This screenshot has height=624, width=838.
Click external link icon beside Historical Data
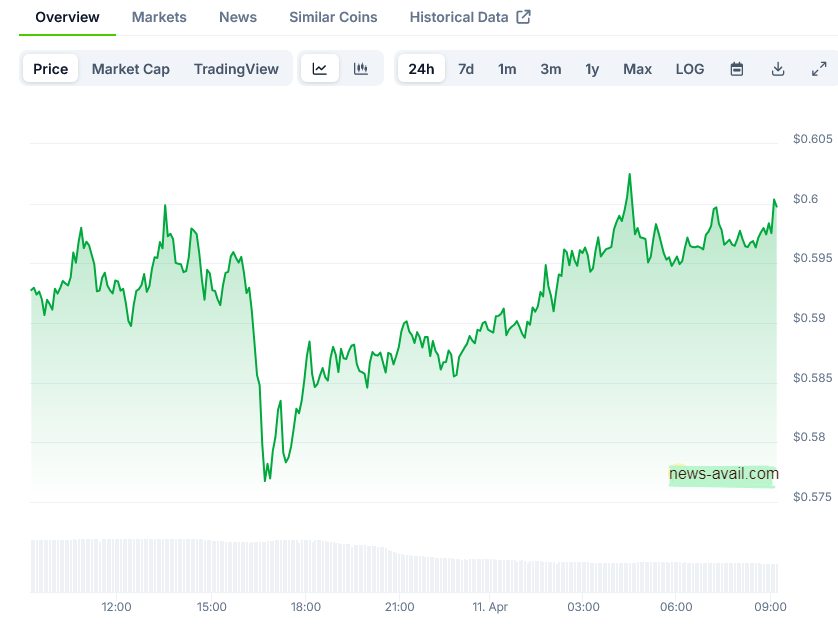(x=523, y=17)
